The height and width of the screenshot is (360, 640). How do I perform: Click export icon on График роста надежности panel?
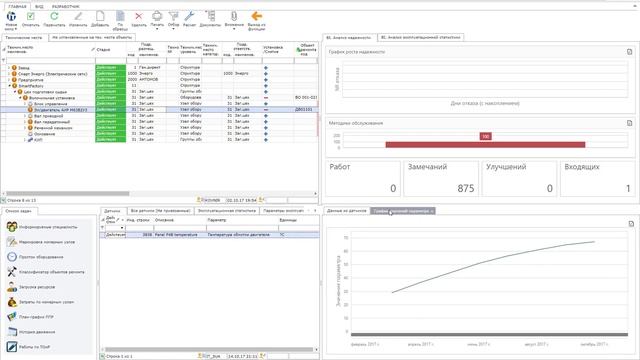[x=629, y=52]
